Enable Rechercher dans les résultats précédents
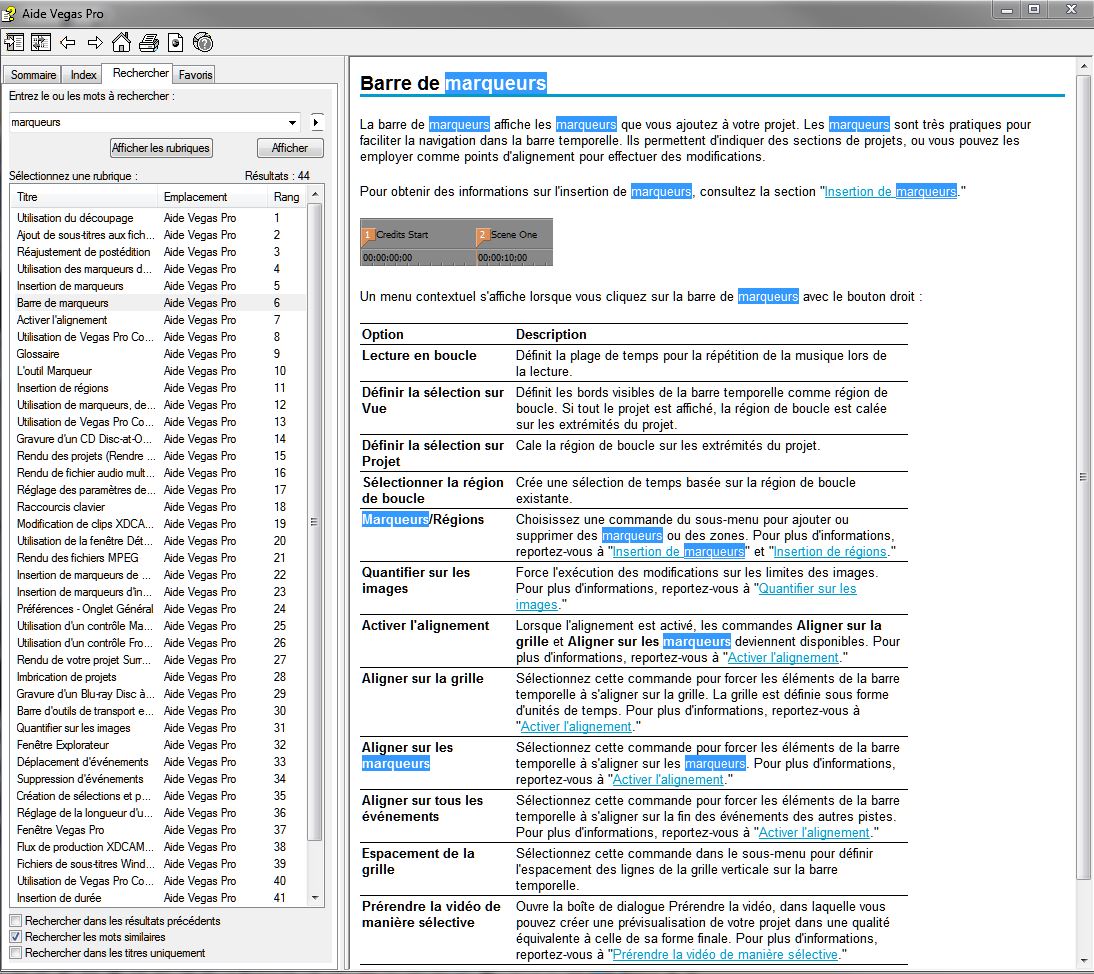Viewport: 1094px width, 974px height. (15, 920)
